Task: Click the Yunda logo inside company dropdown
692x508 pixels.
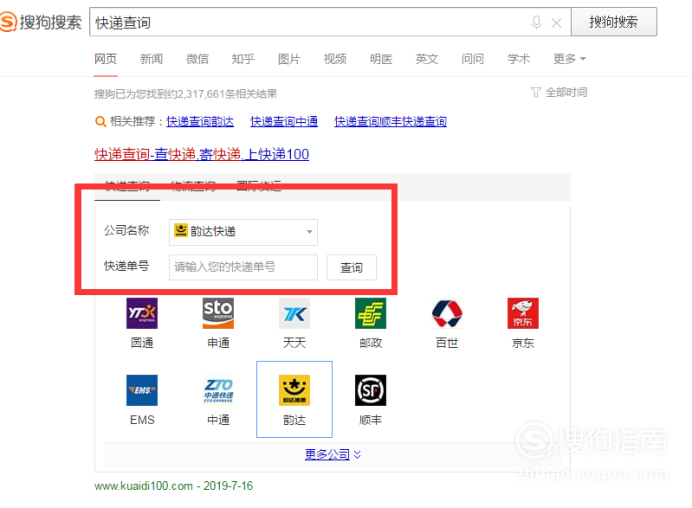Action: click(181, 230)
